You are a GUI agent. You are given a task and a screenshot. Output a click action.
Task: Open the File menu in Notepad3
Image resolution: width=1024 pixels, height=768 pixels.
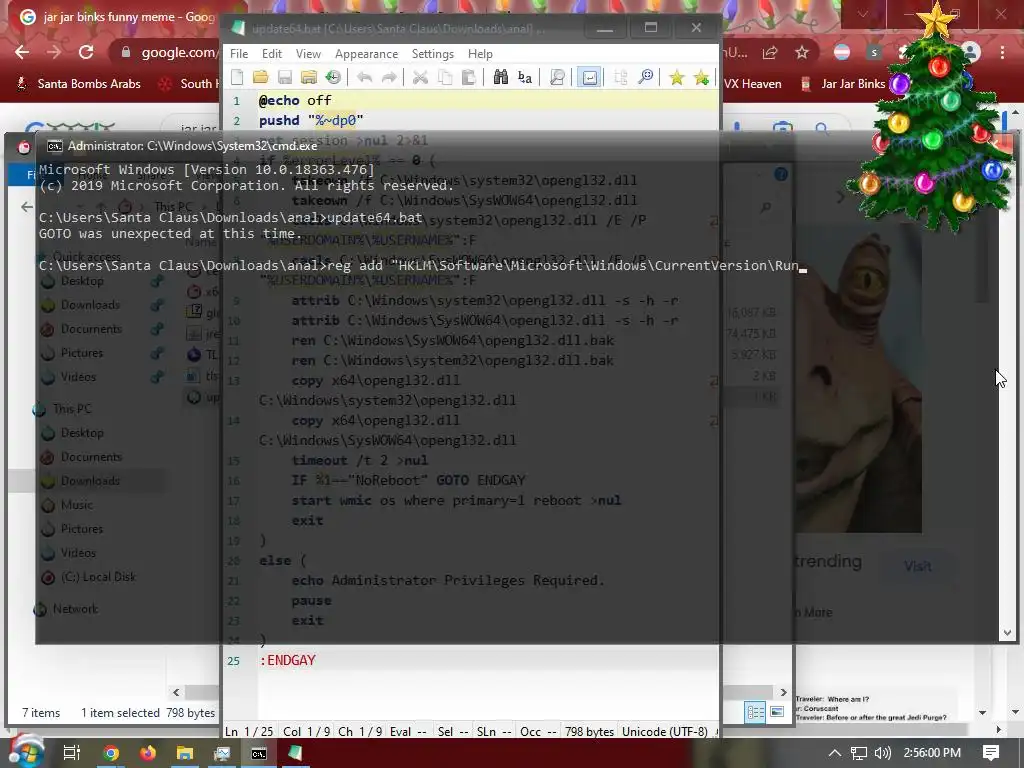(239, 54)
